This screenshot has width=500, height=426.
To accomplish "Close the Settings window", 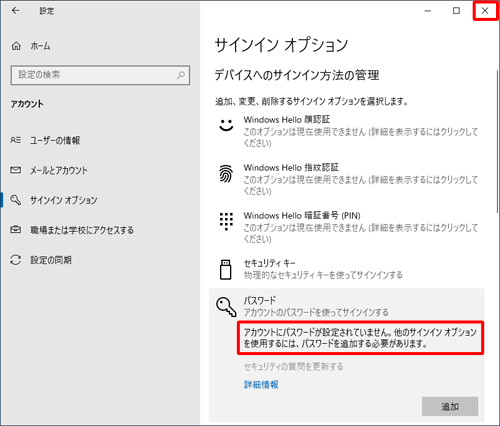I will (x=485, y=11).
